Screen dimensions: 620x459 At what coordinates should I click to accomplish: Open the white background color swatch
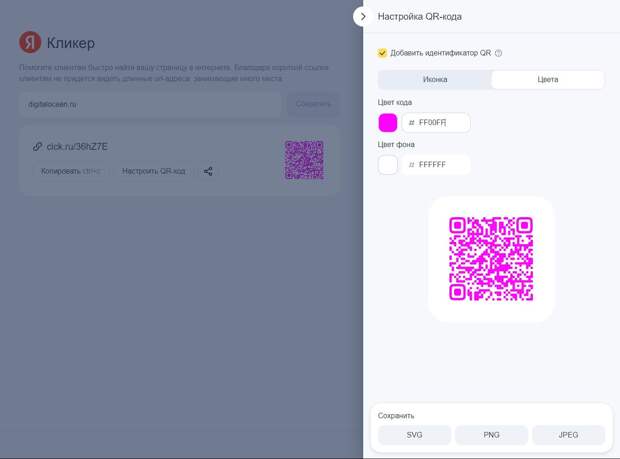tap(388, 165)
